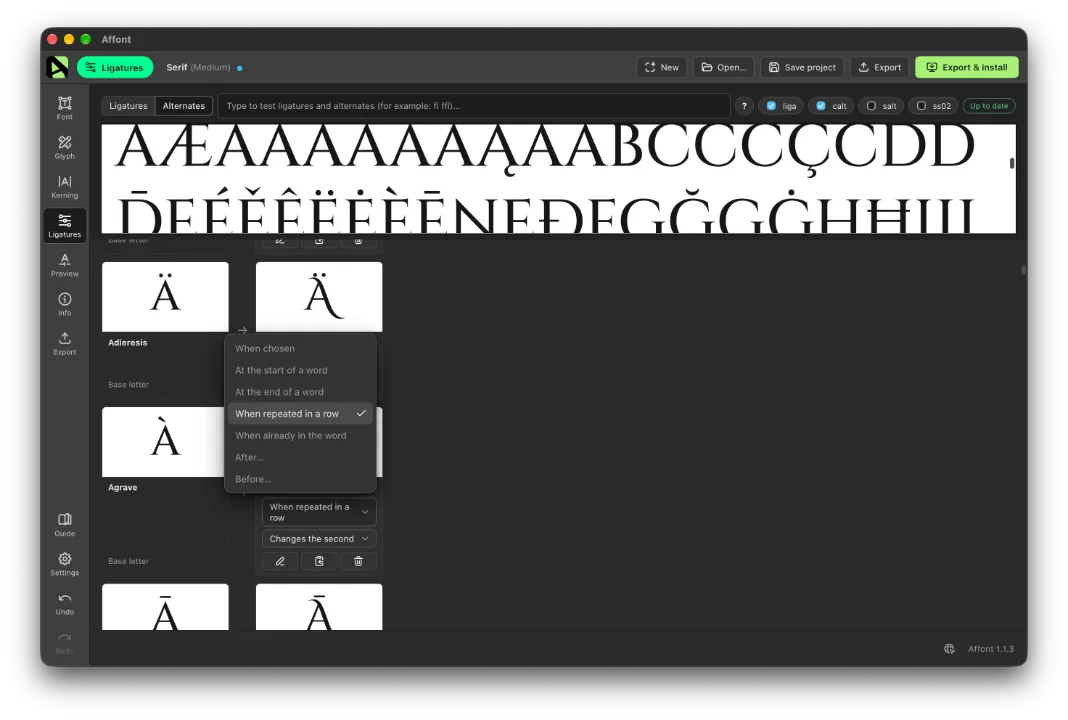The image size is (1068, 720).
Task: Focus the ligature test text field
Action: (x=473, y=106)
